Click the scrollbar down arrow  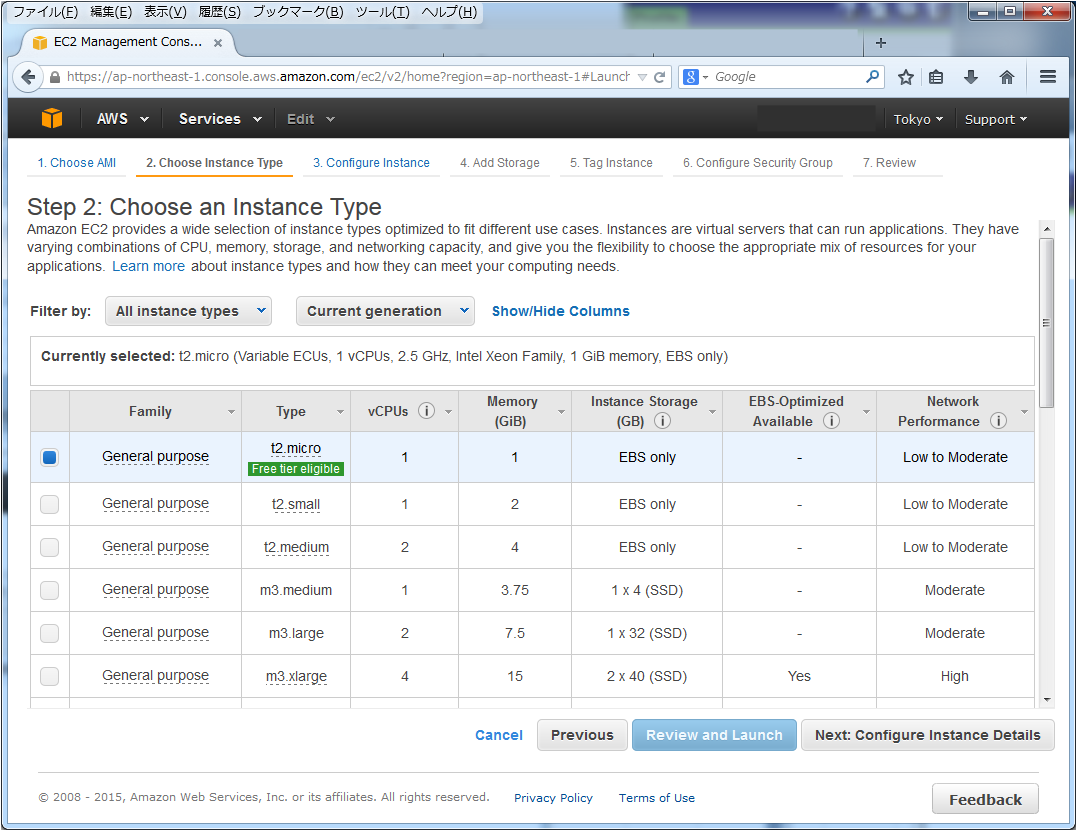point(1047,700)
